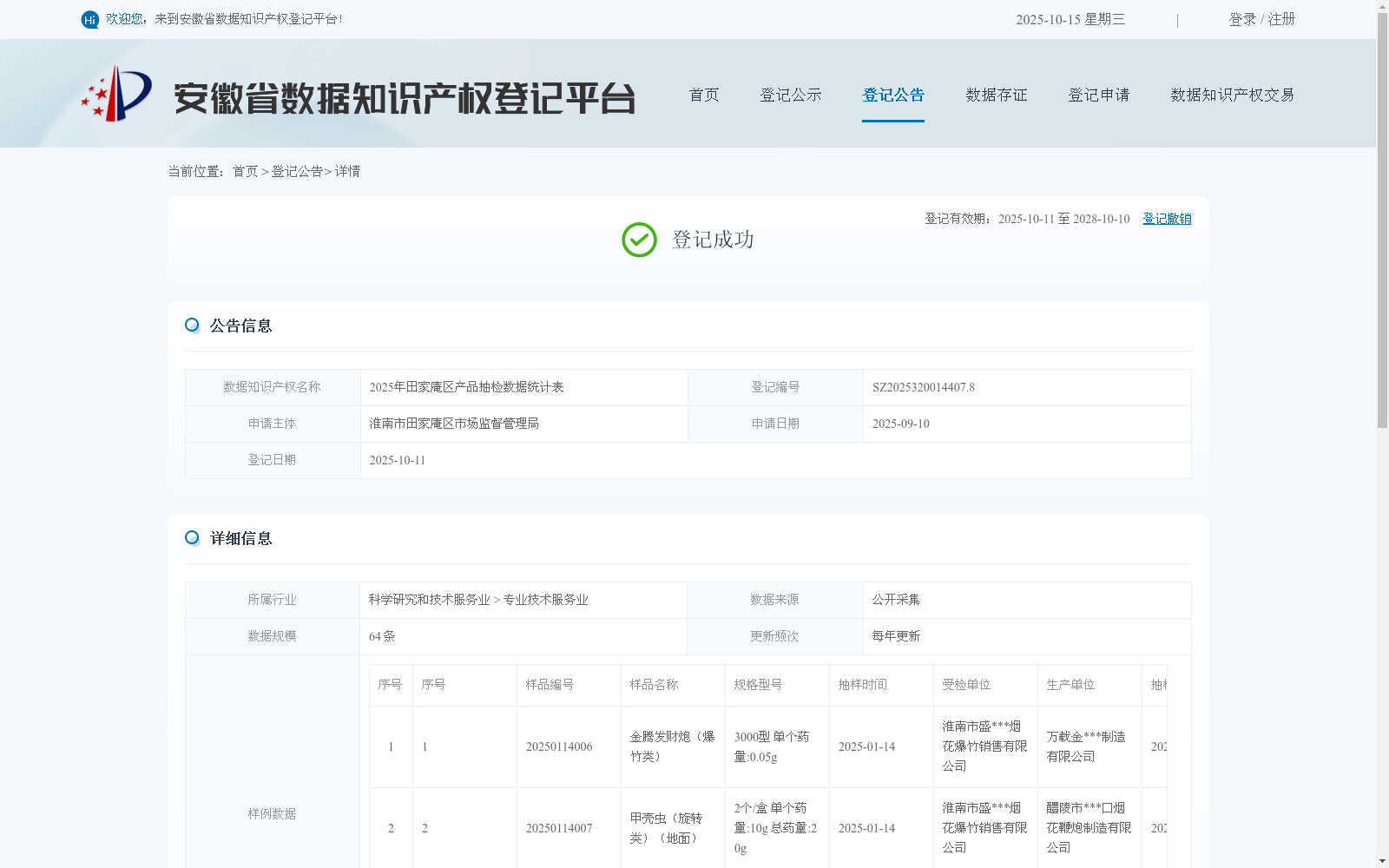Go to 数据存证 in navigation
The width and height of the screenshot is (1389, 868).
[x=997, y=95]
